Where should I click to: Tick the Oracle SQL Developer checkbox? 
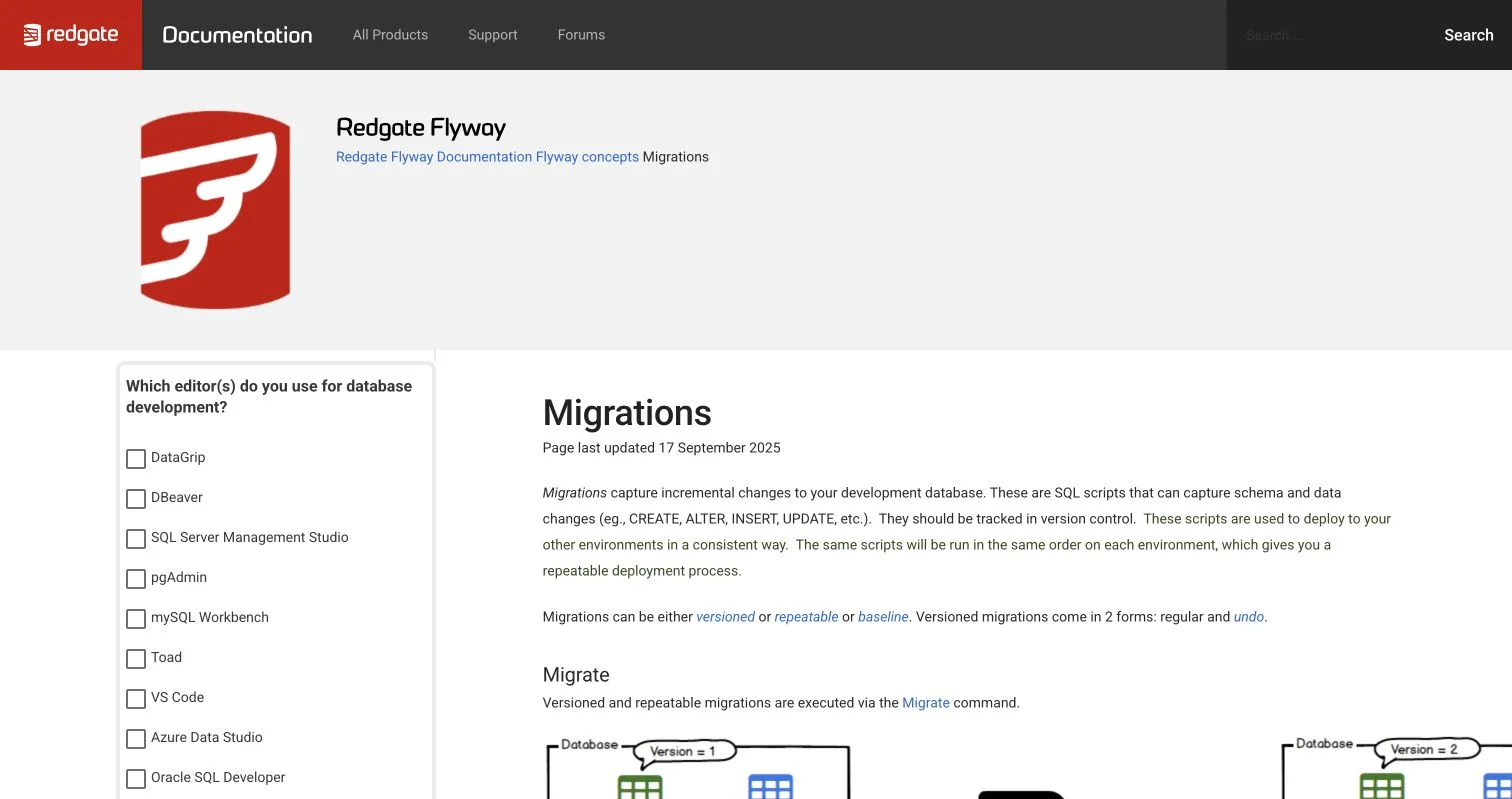(x=136, y=778)
